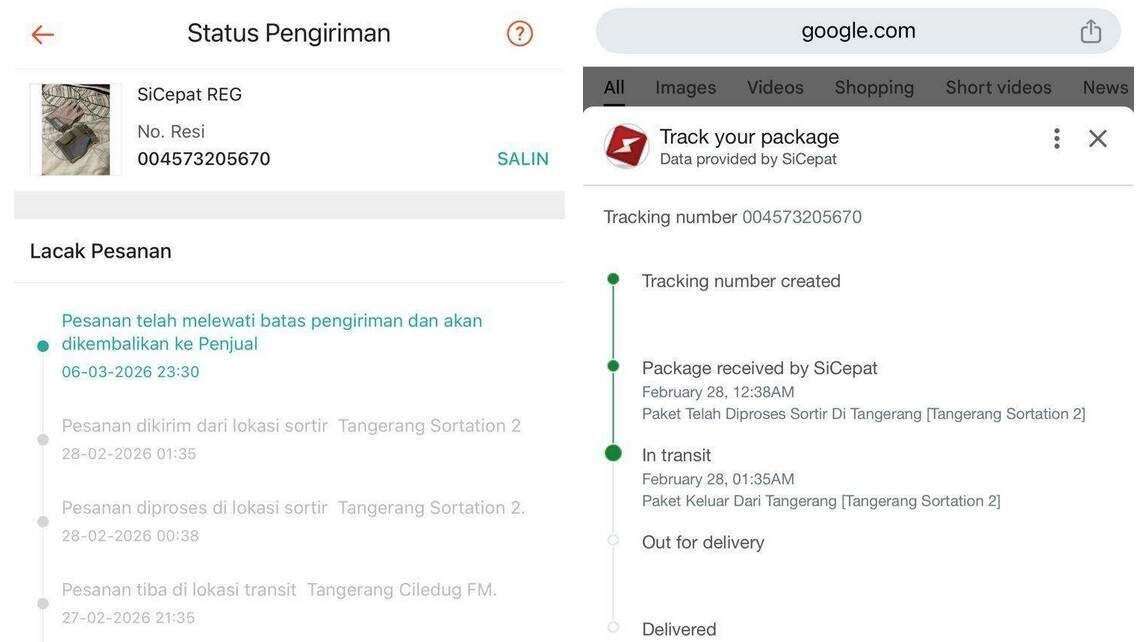Screen dimensions: 1140x642
Task: Tap the Out for delivery step marker
Action: (x=614, y=540)
